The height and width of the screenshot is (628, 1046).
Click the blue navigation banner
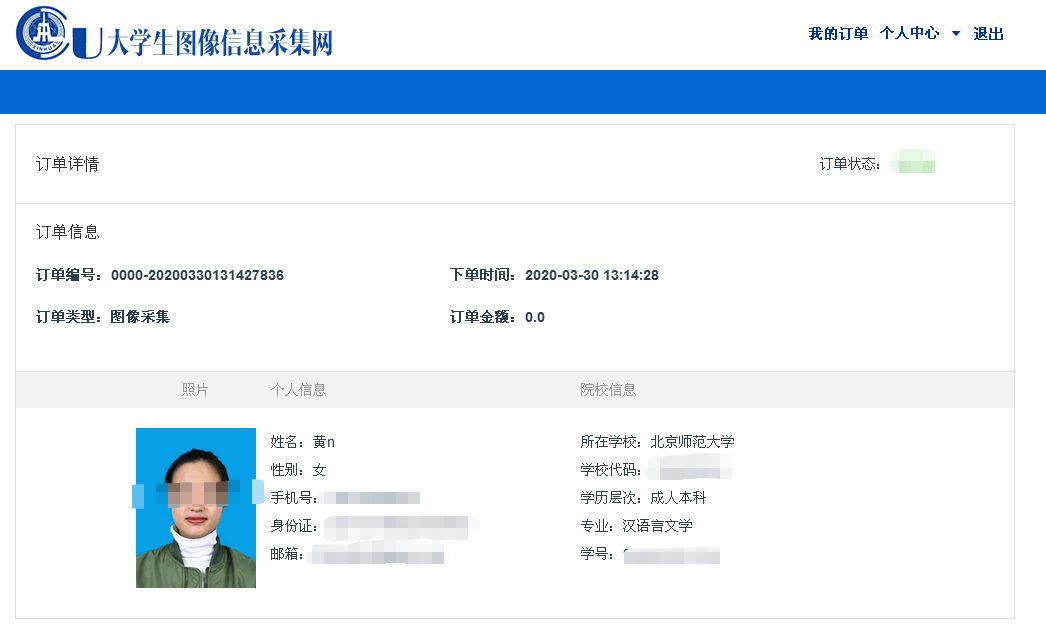click(523, 92)
